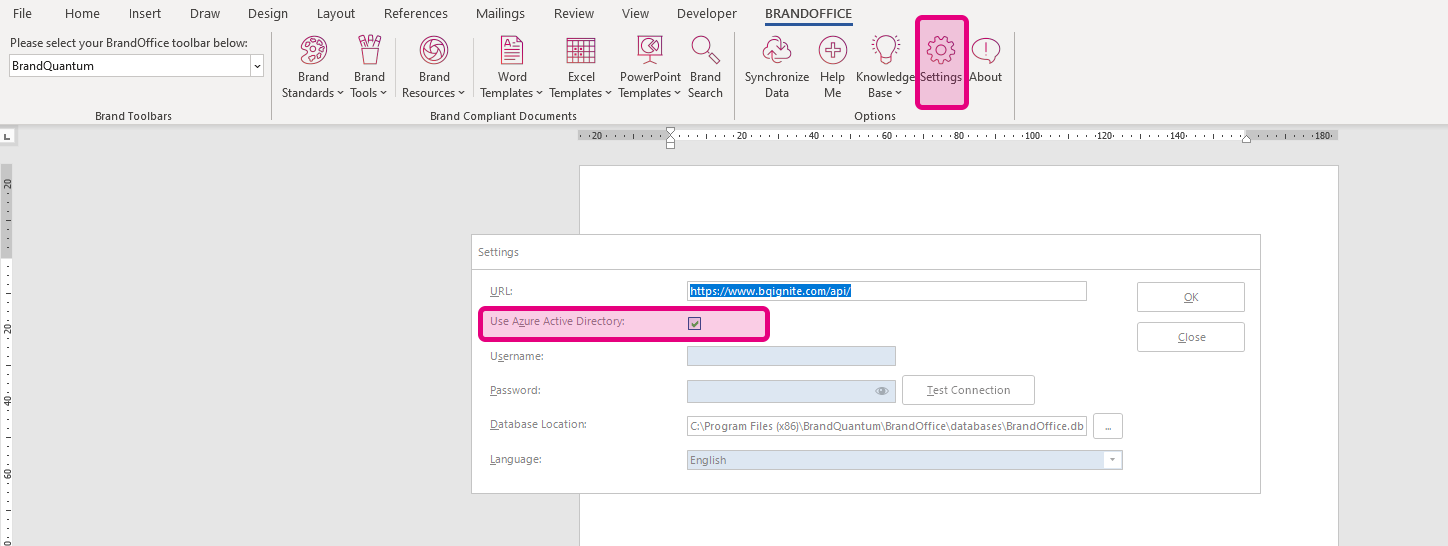Go to the Review tab

point(574,14)
